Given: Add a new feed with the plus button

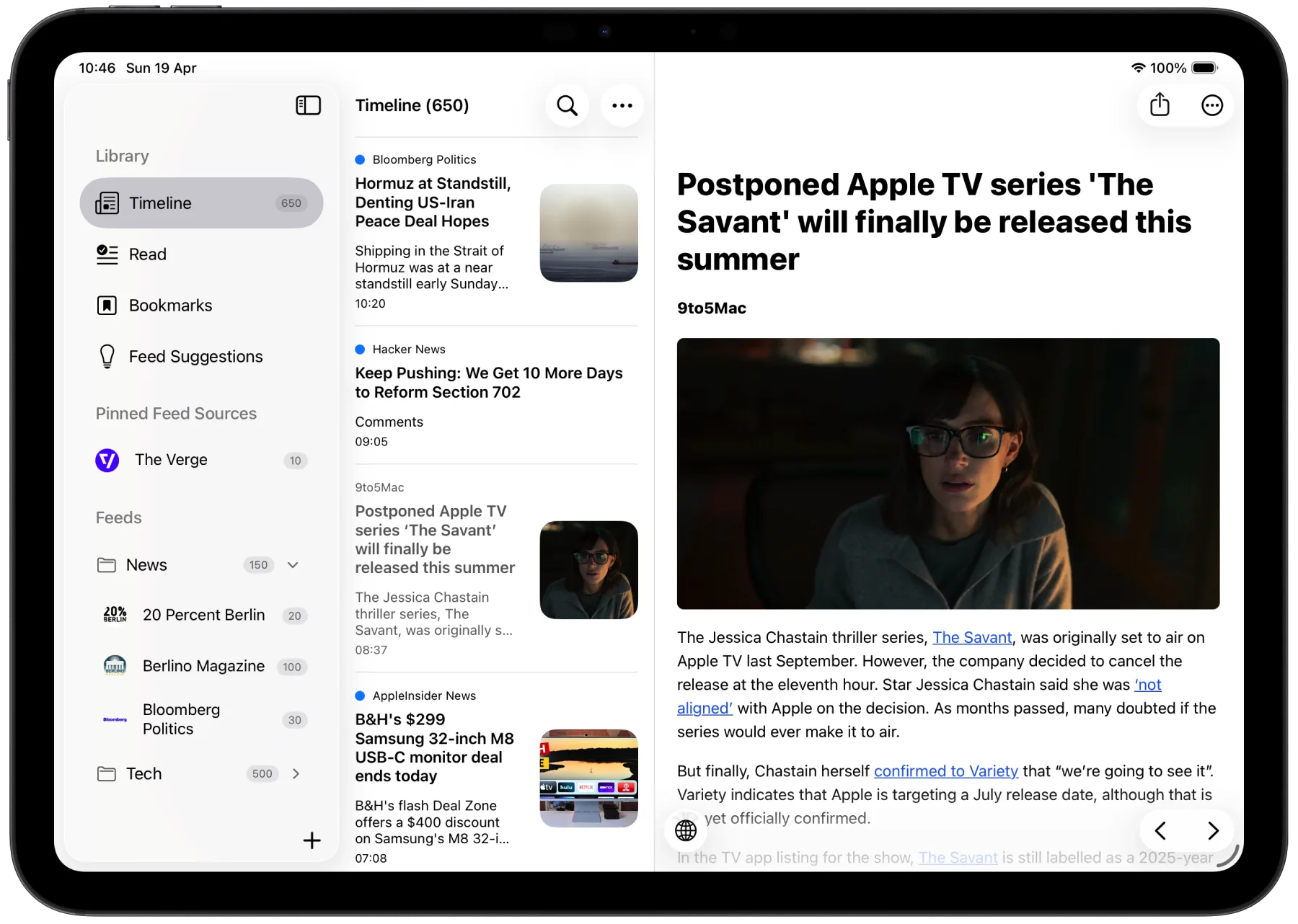Looking at the screenshot, I should [312, 840].
